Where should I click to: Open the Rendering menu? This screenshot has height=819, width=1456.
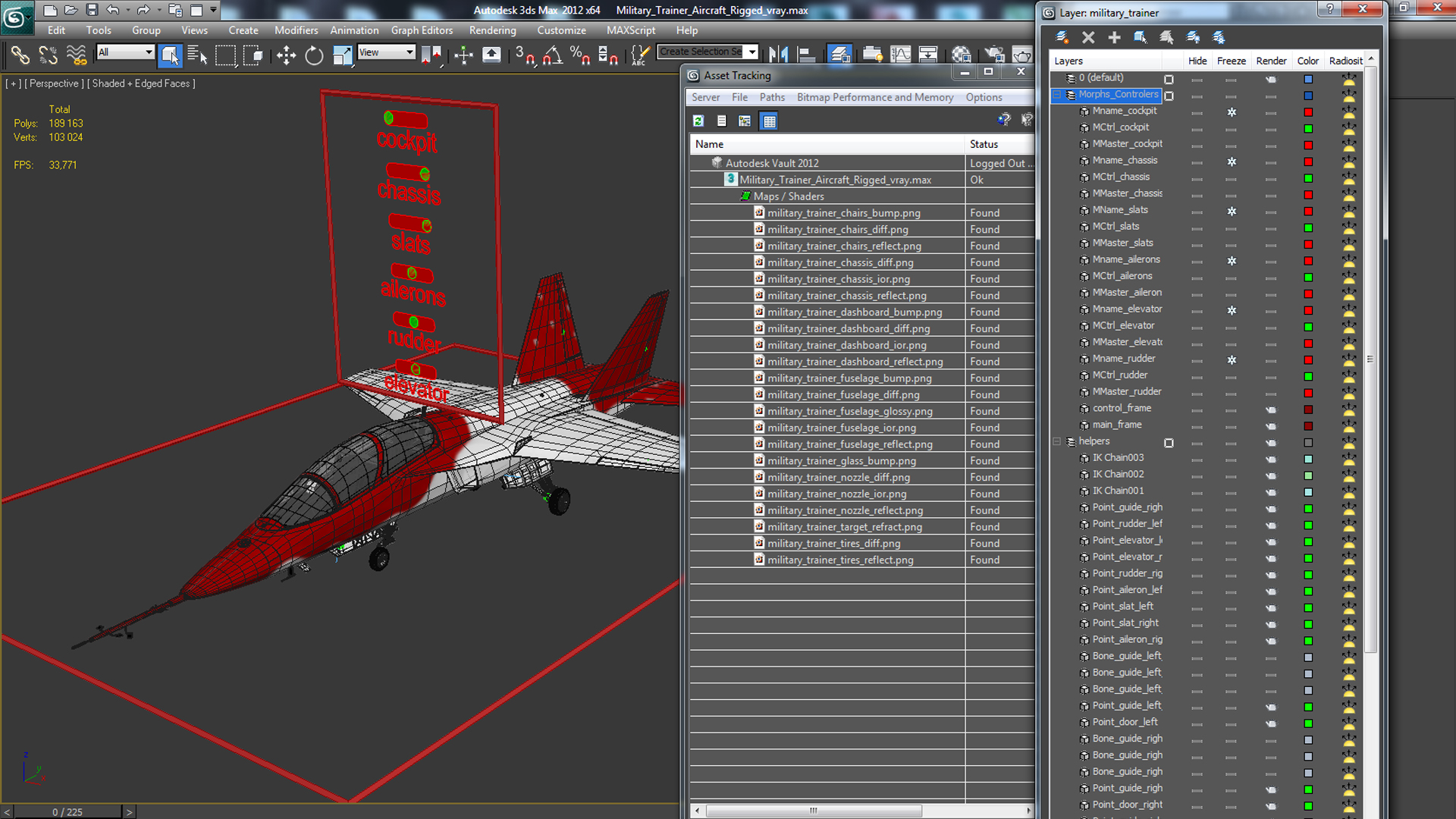(x=492, y=30)
